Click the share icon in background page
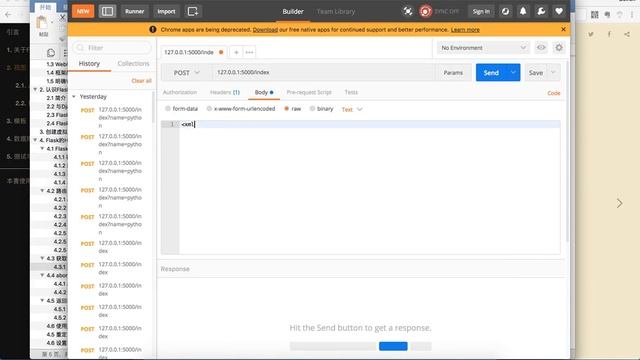 click(x=627, y=34)
